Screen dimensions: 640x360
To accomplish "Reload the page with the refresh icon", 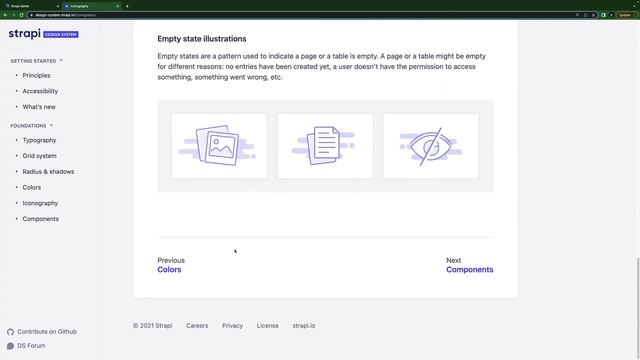I will [21, 15].
